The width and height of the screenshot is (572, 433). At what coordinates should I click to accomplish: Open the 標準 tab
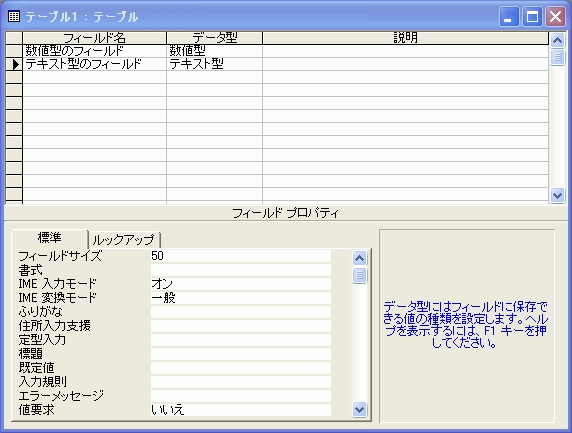click(50, 238)
